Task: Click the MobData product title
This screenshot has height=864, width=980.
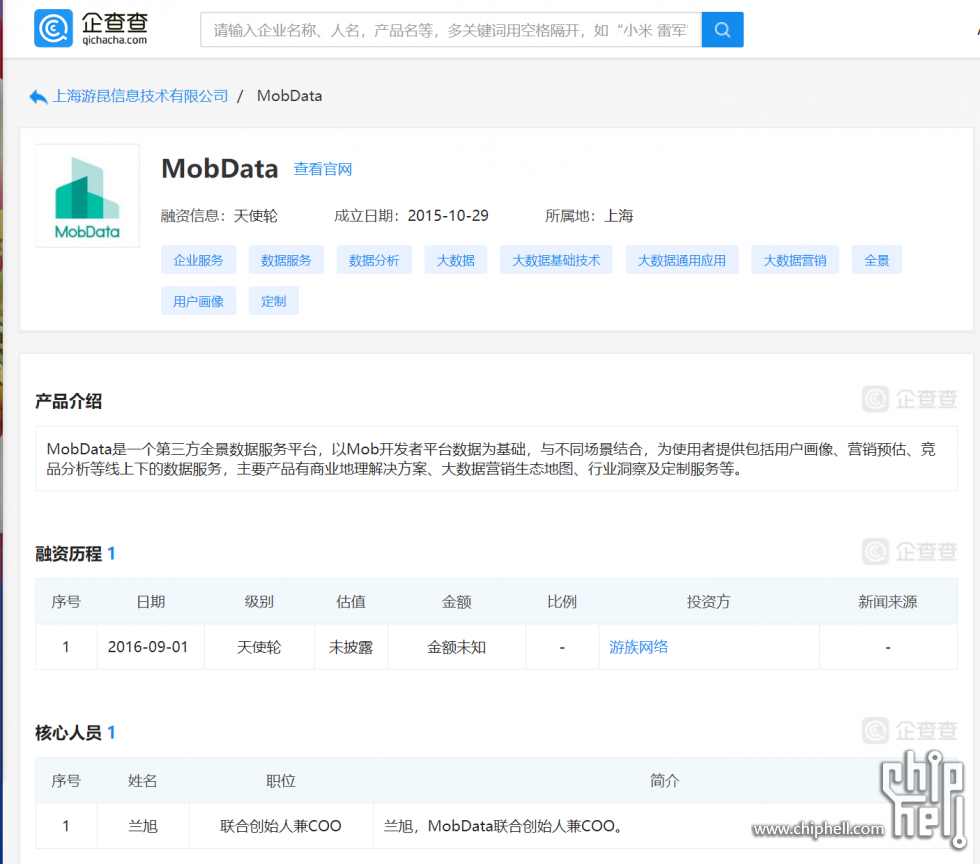Action: point(219,169)
